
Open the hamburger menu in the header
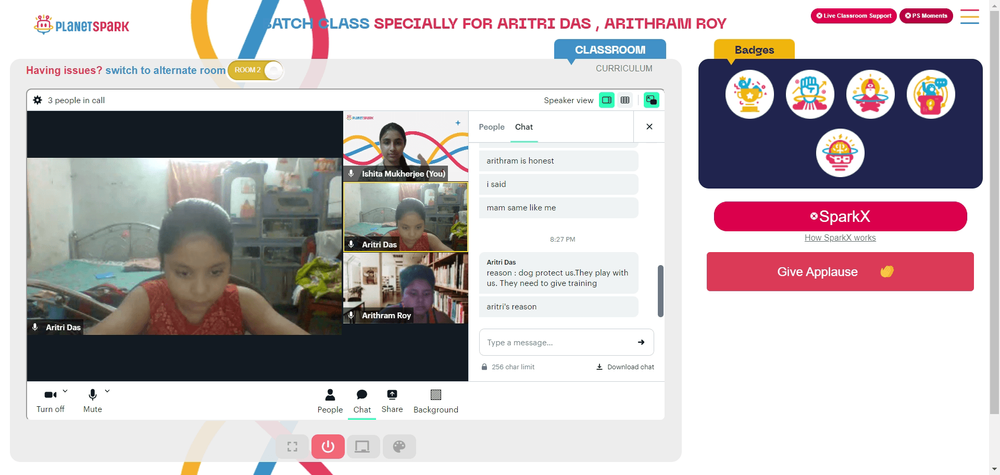pos(969,17)
